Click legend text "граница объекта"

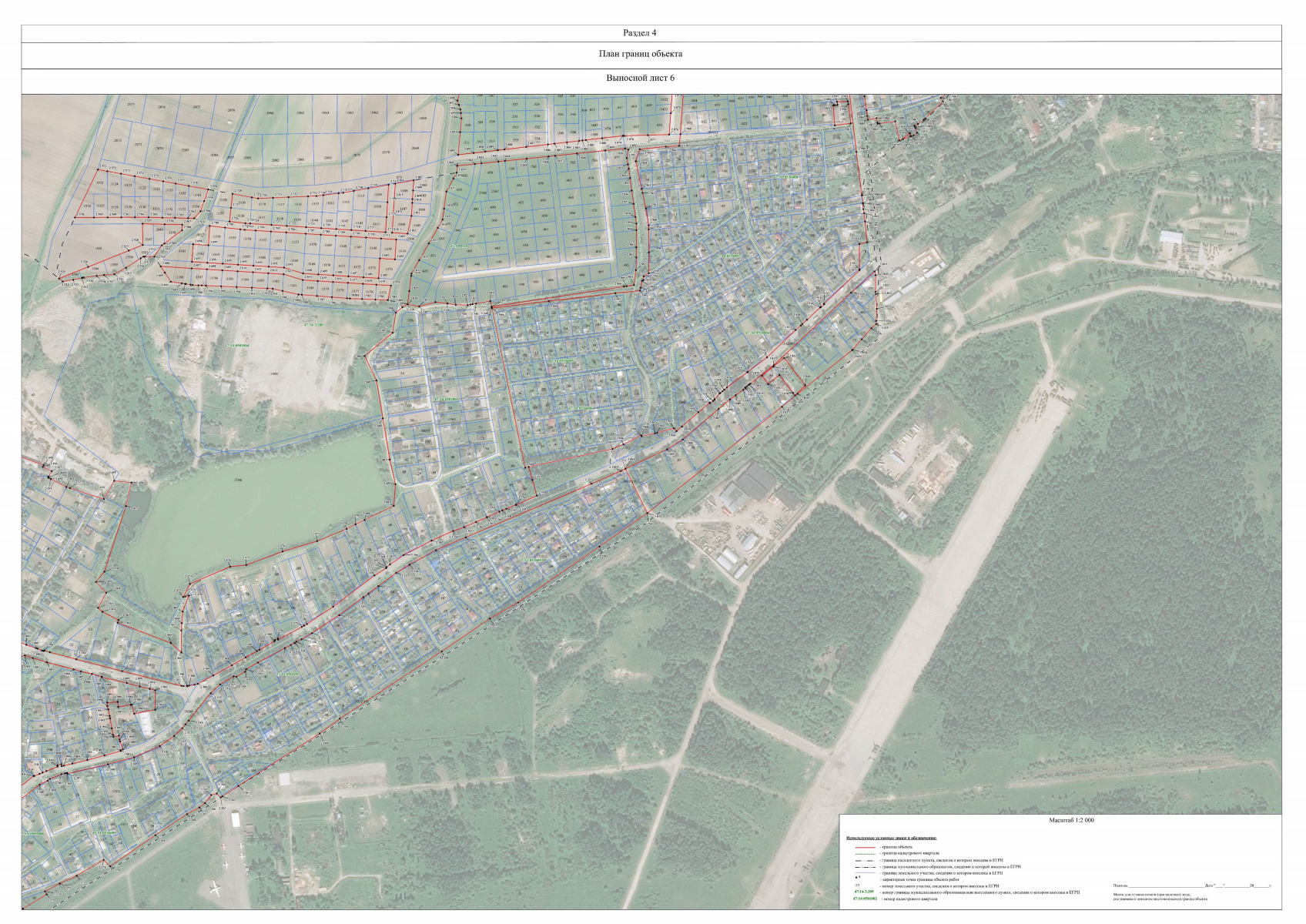[897, 847]
